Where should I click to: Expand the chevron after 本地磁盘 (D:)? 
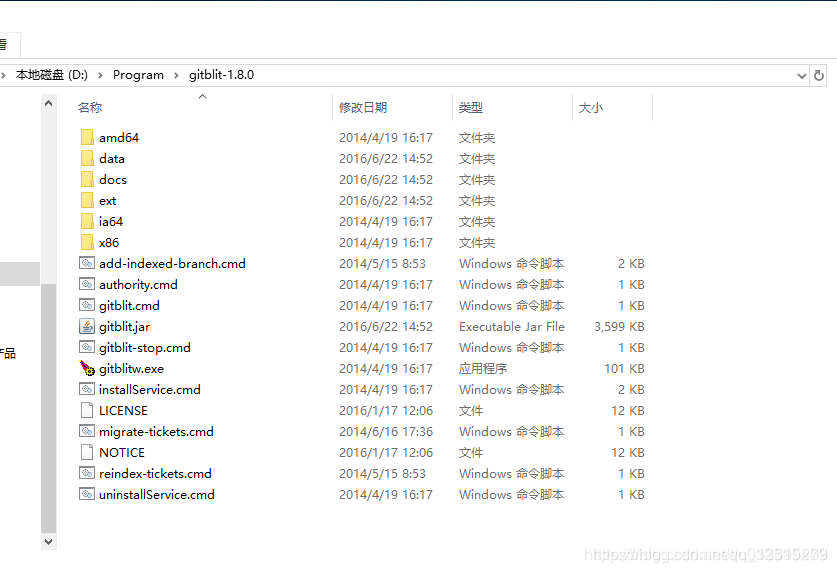pos(100,75)
